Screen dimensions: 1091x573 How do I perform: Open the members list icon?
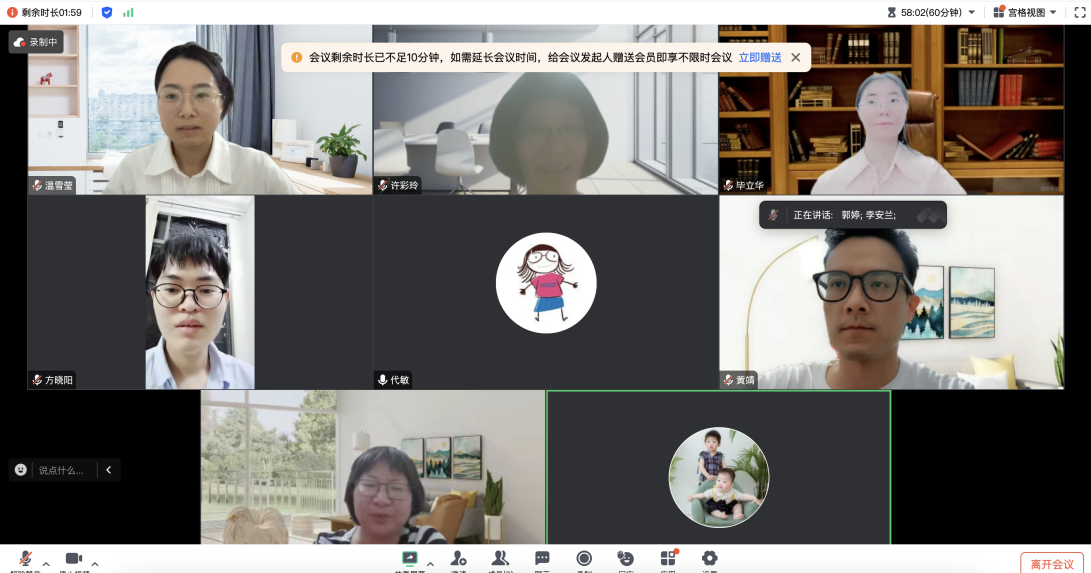coord(500,559)
